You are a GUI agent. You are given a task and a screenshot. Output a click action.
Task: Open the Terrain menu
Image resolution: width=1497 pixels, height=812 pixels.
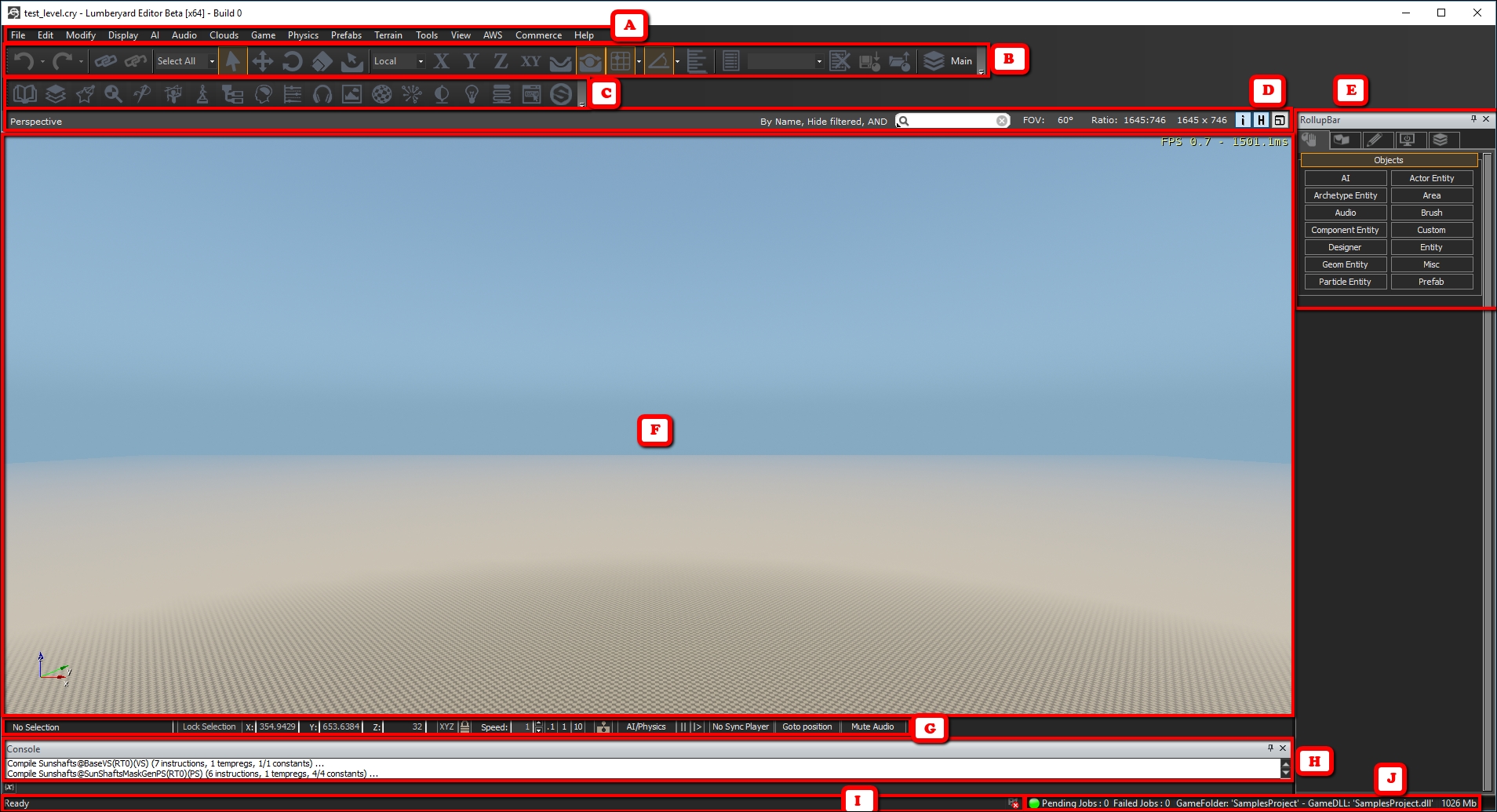[388, 35]
